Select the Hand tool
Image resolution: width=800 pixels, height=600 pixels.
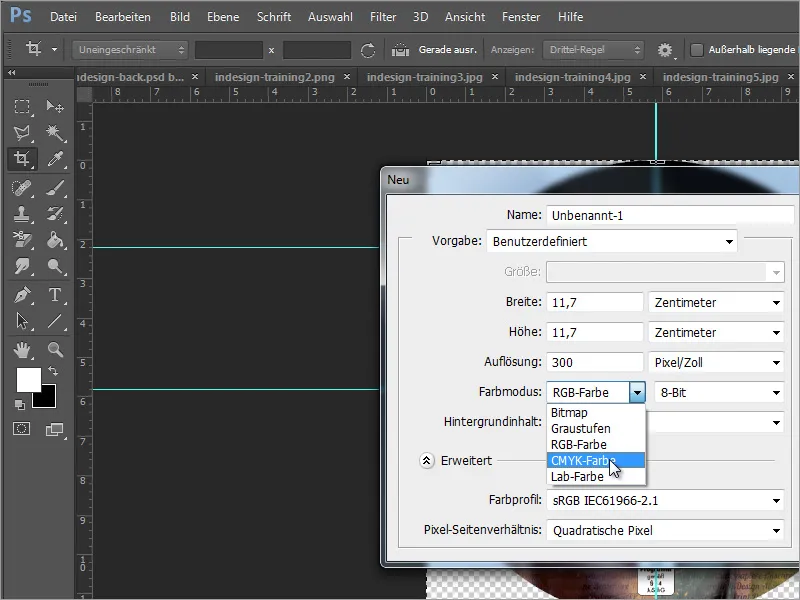coord(21,349)
